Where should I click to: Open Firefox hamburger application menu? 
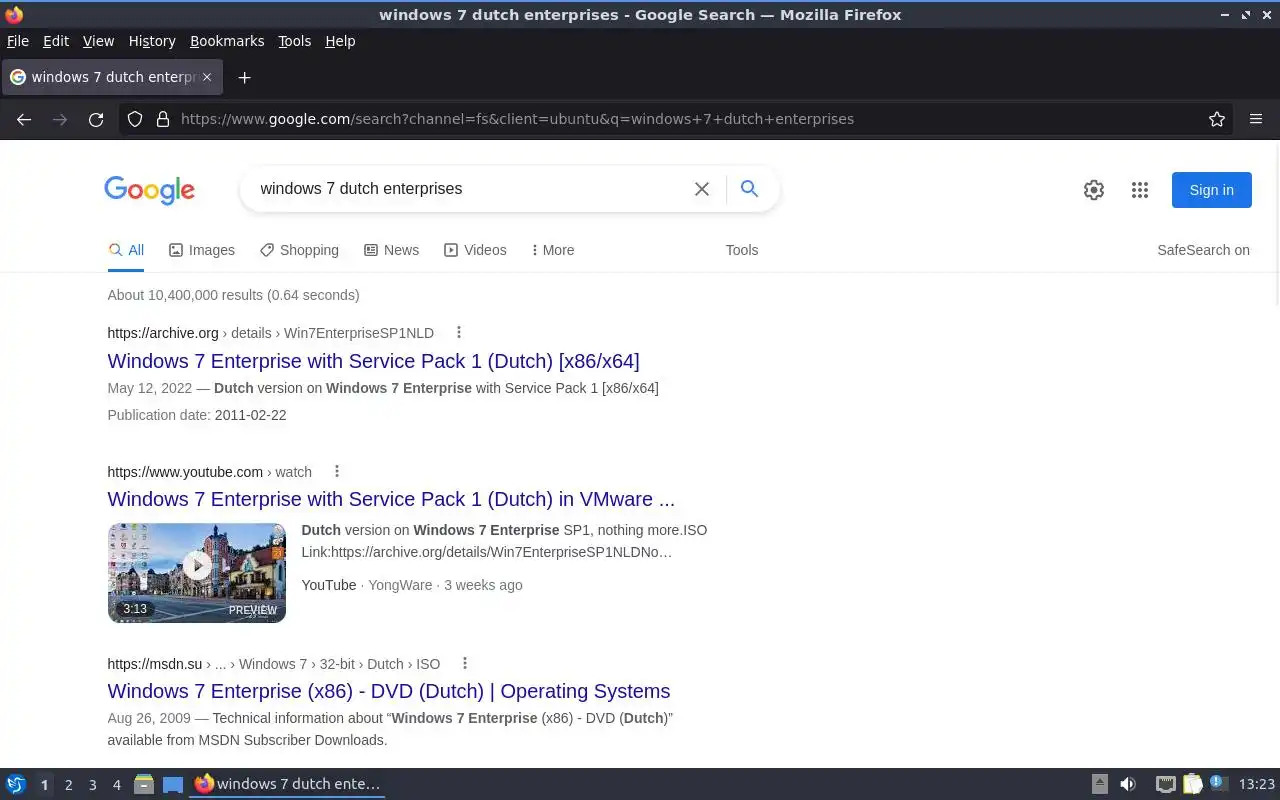pyautogui.click(x=1256, y=119)
